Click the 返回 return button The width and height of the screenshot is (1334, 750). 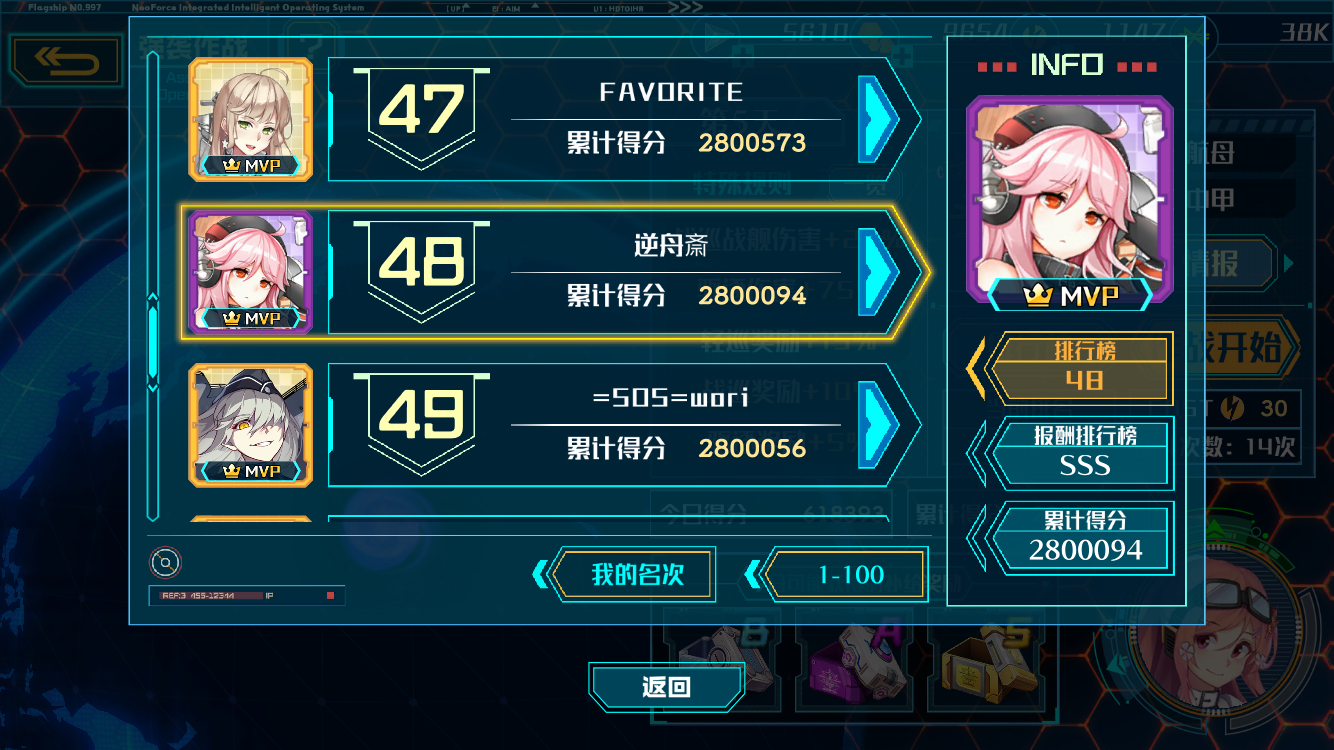pyautogui.click(x=666, y=688)
